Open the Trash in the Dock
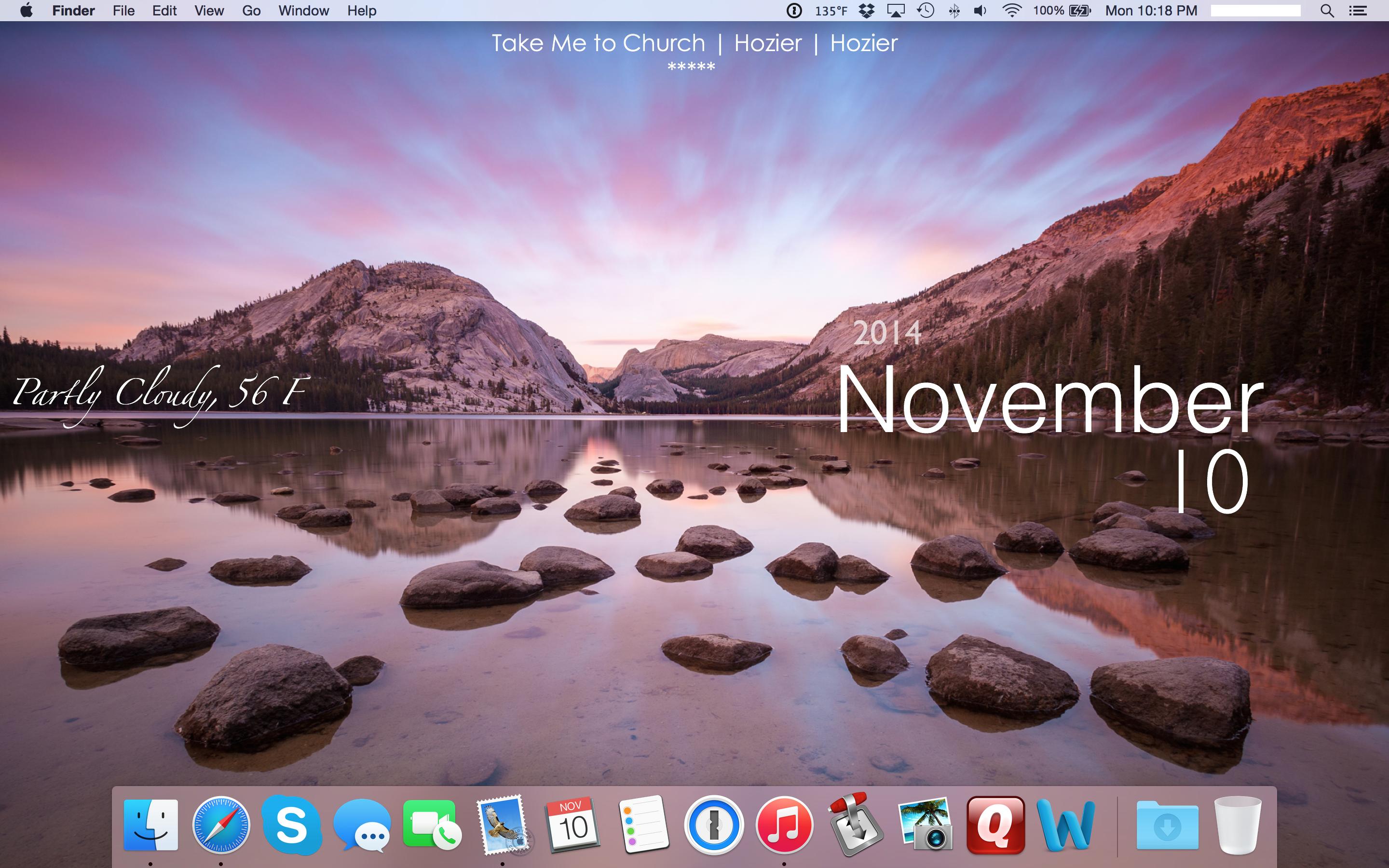The width and height of the screenshot is (1389, 868). click(1238, 826)
